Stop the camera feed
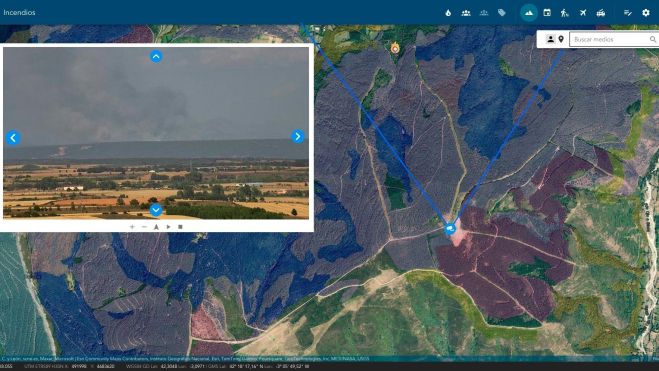Viewport: 659px width, 371px height. click(x=180, y=226)
